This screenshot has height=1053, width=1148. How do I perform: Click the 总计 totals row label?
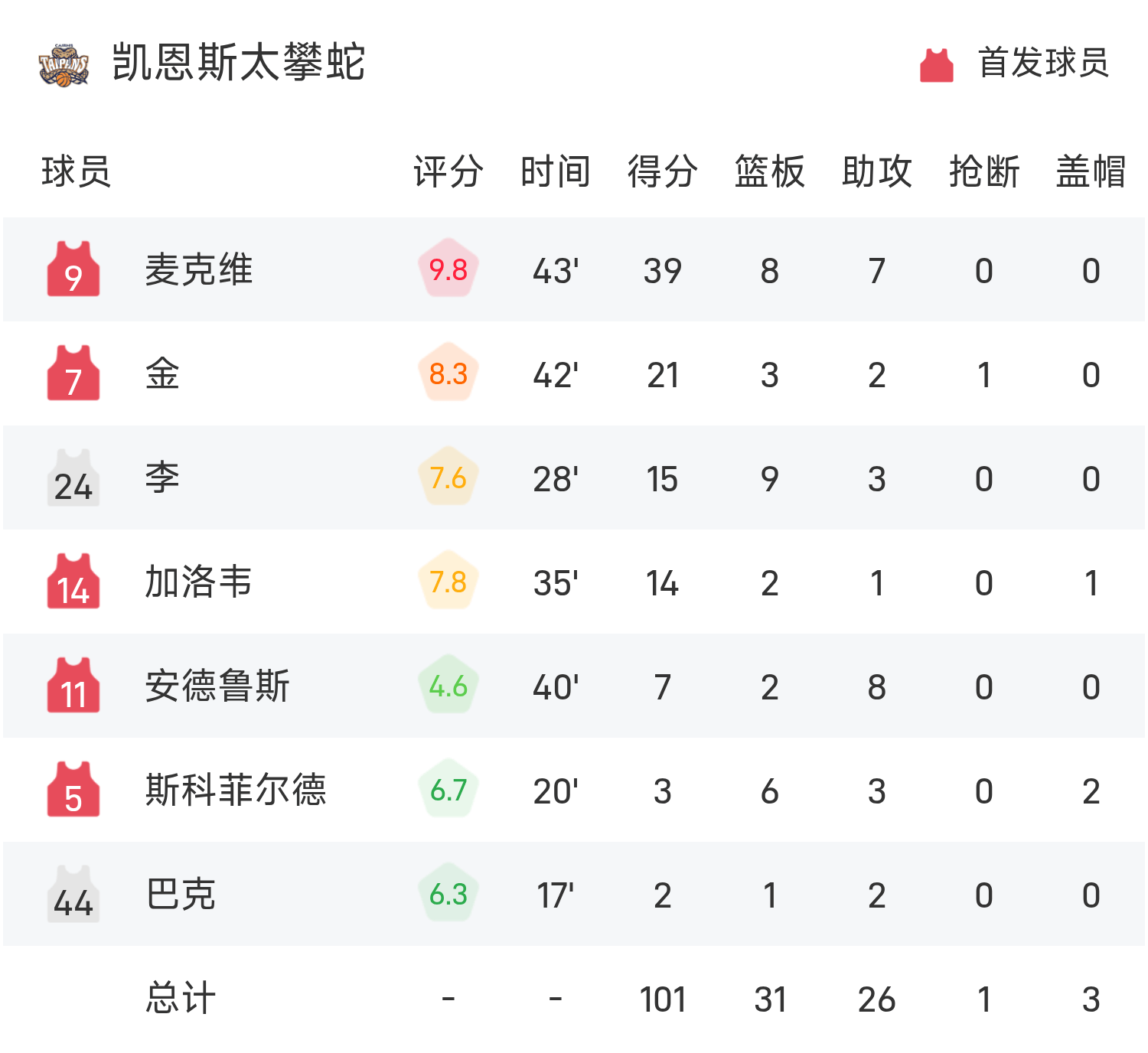[x=181, y=998]
